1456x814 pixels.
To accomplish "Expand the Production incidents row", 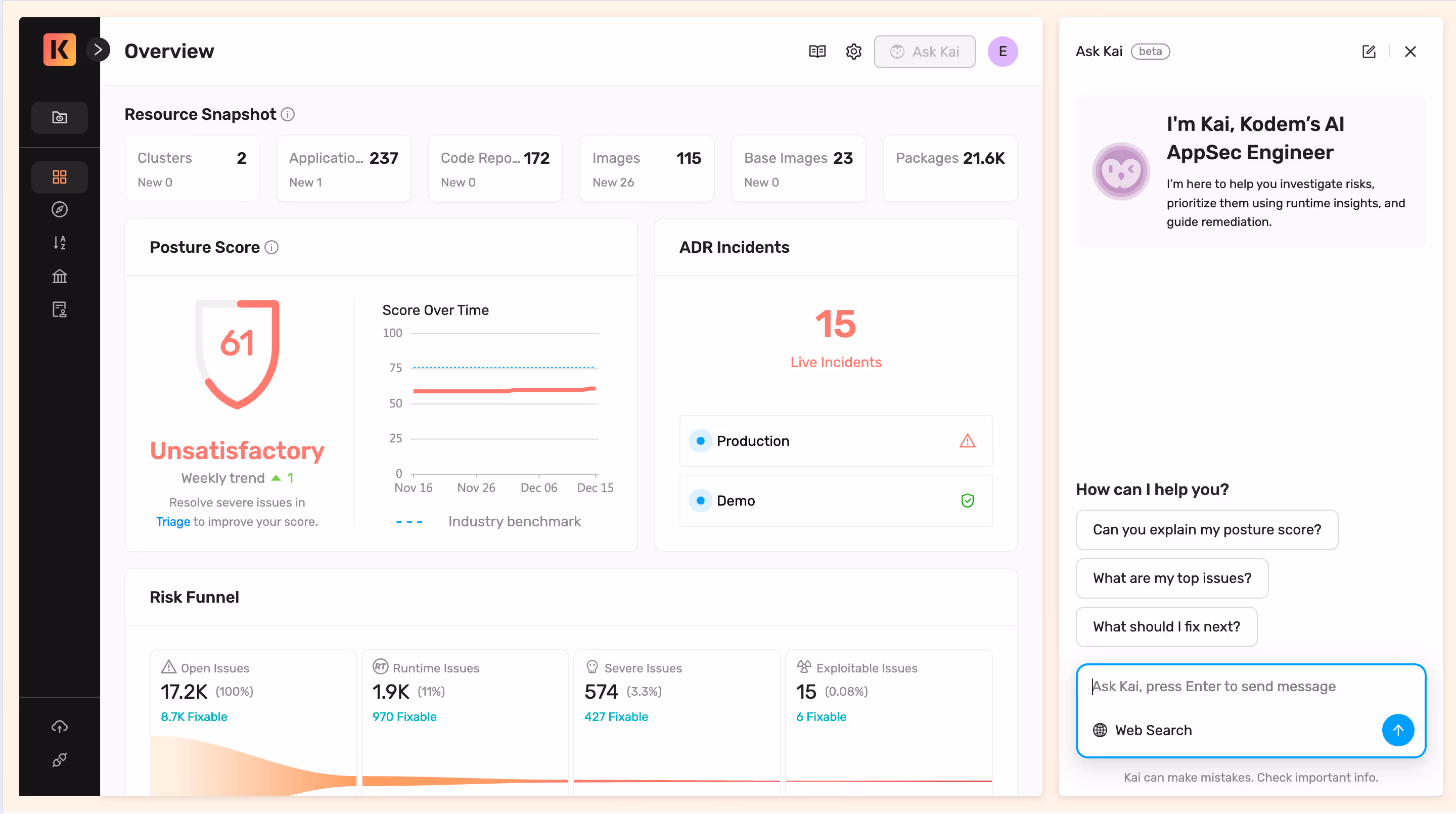I will pos(835,441).
